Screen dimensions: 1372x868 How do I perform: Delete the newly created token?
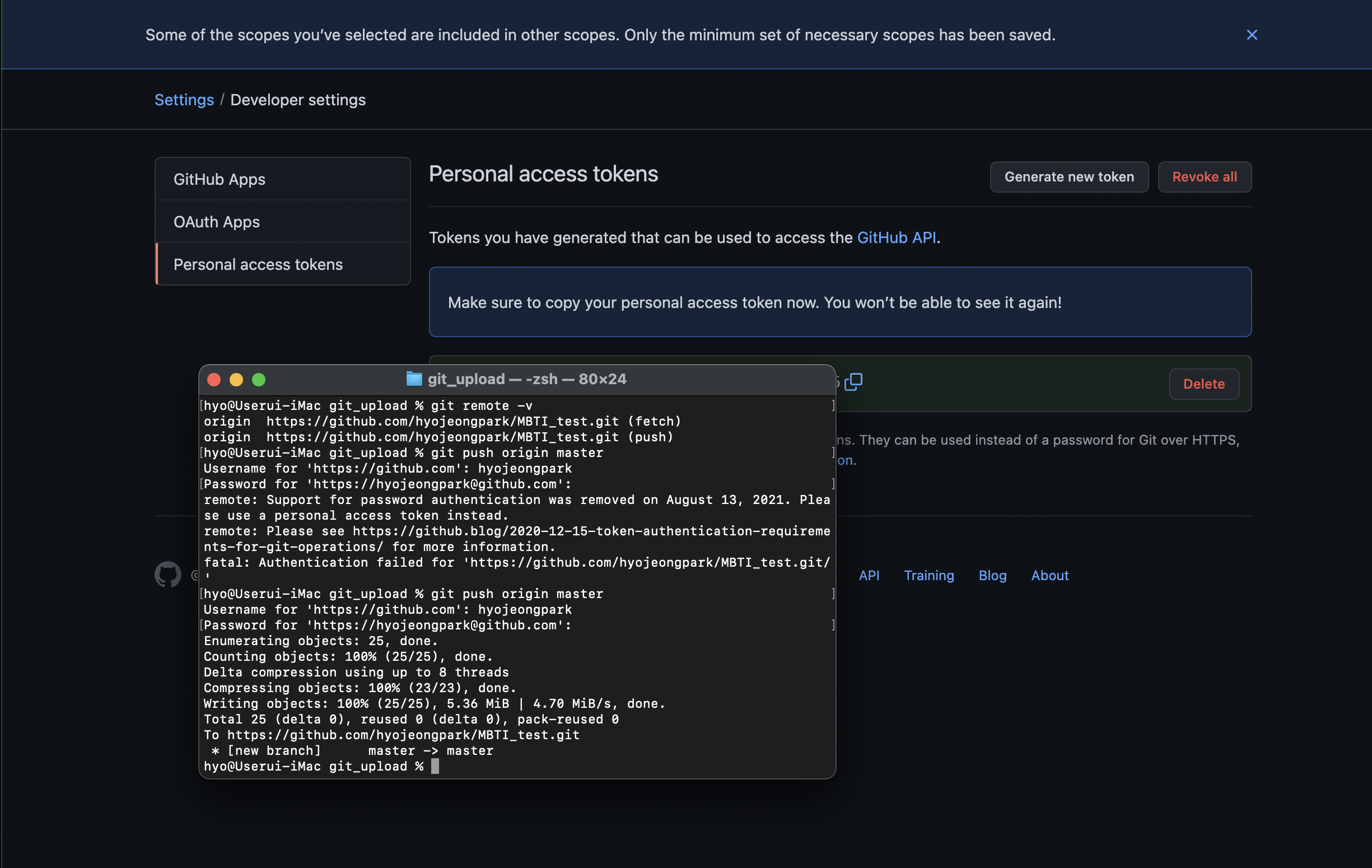(1203, 384)
